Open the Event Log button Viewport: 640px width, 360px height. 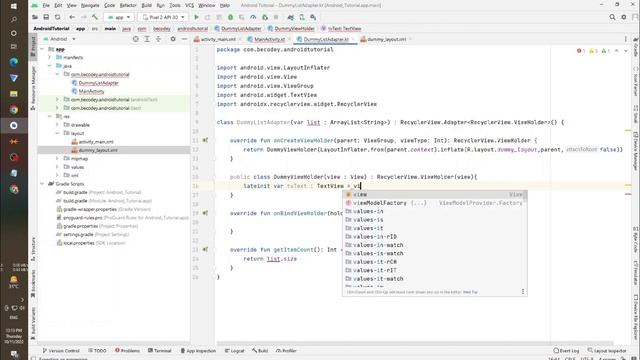[x=566, y=351]
